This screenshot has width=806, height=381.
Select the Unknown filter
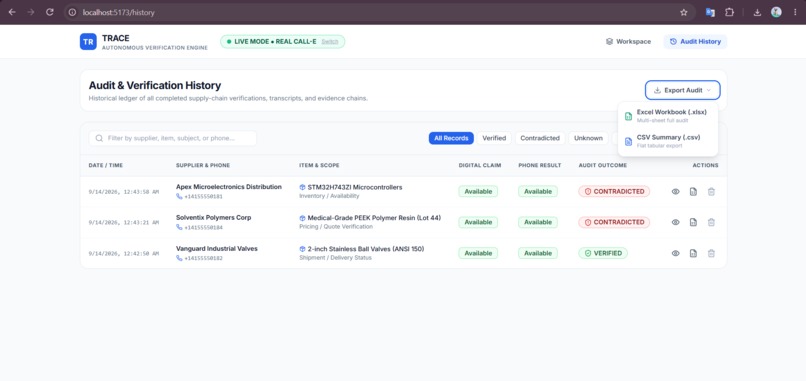pyautogui.click(x=588, y=138)
